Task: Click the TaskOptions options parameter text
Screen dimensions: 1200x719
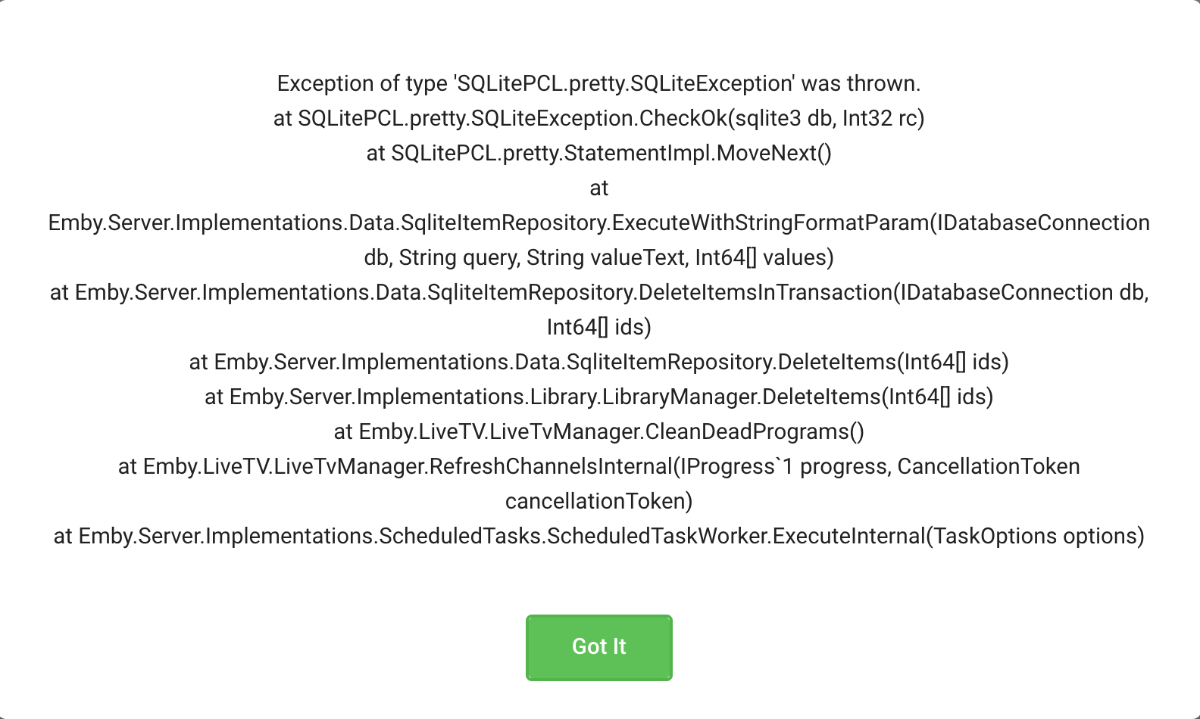Action: tap(1036, 536)
